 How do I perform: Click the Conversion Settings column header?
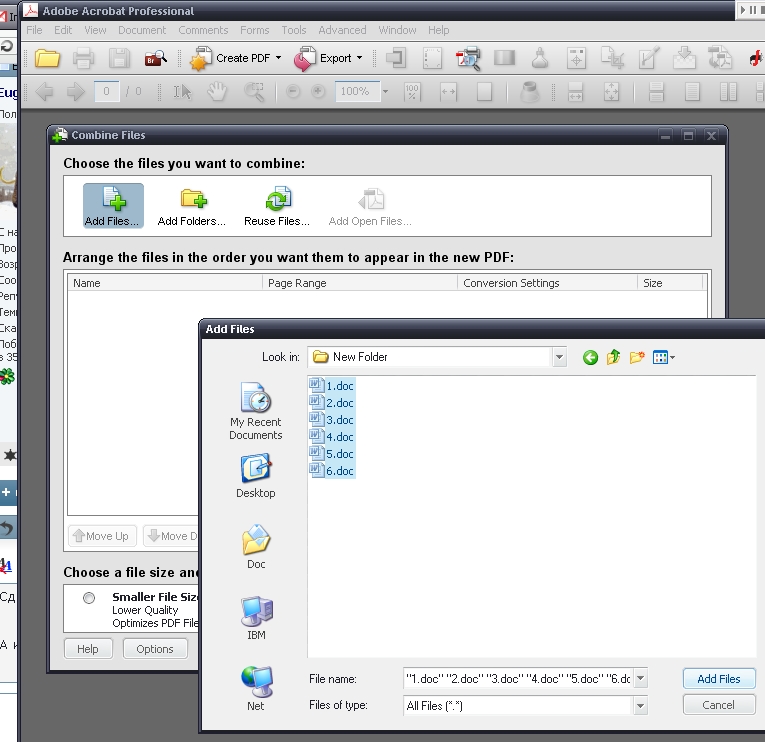(x=547, y=283)
